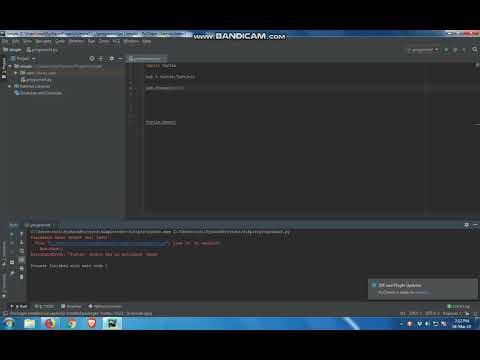
Task: Open the Run menu
Action: (x=91, y=41)
